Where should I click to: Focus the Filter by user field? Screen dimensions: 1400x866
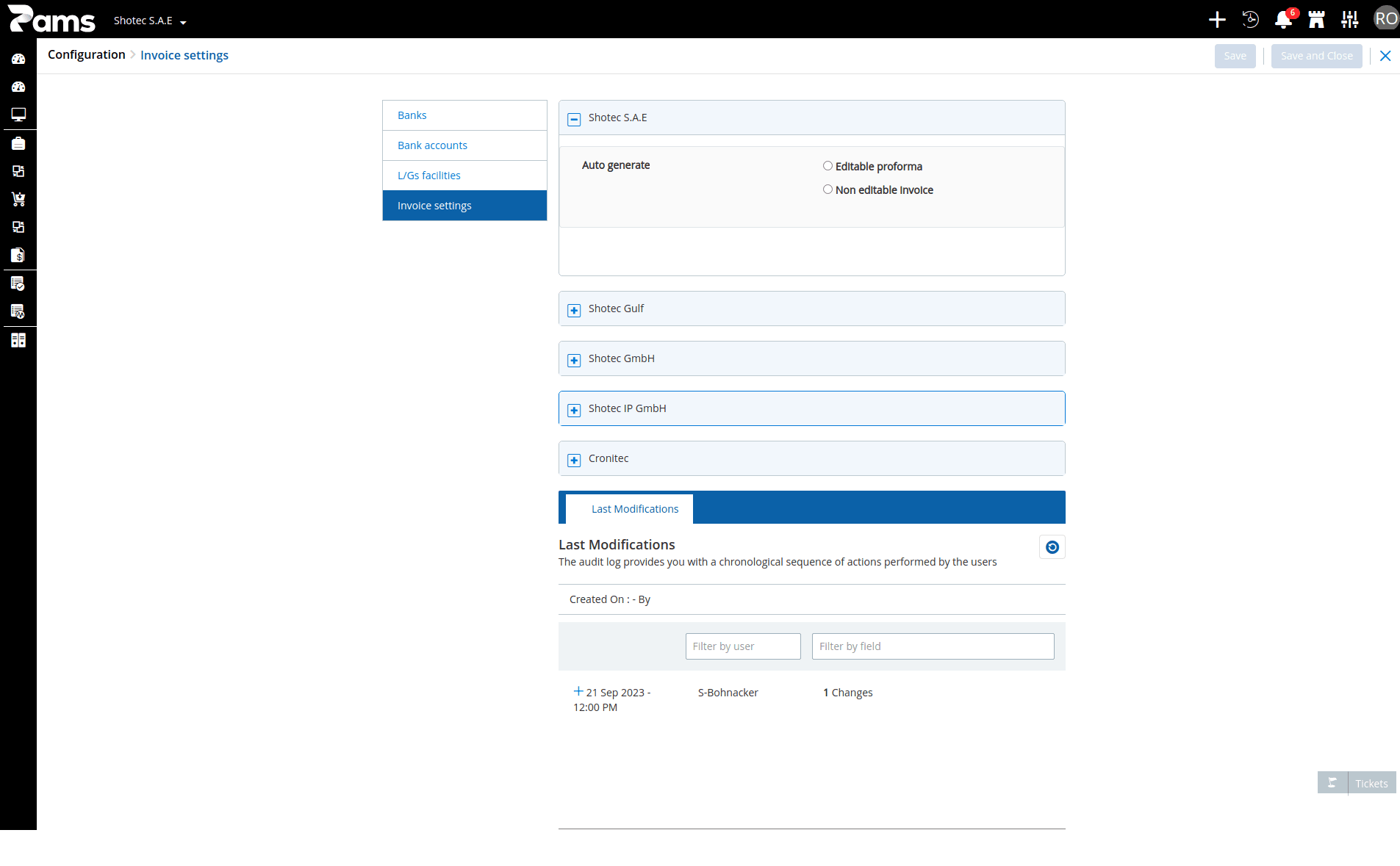coord(743,646)
